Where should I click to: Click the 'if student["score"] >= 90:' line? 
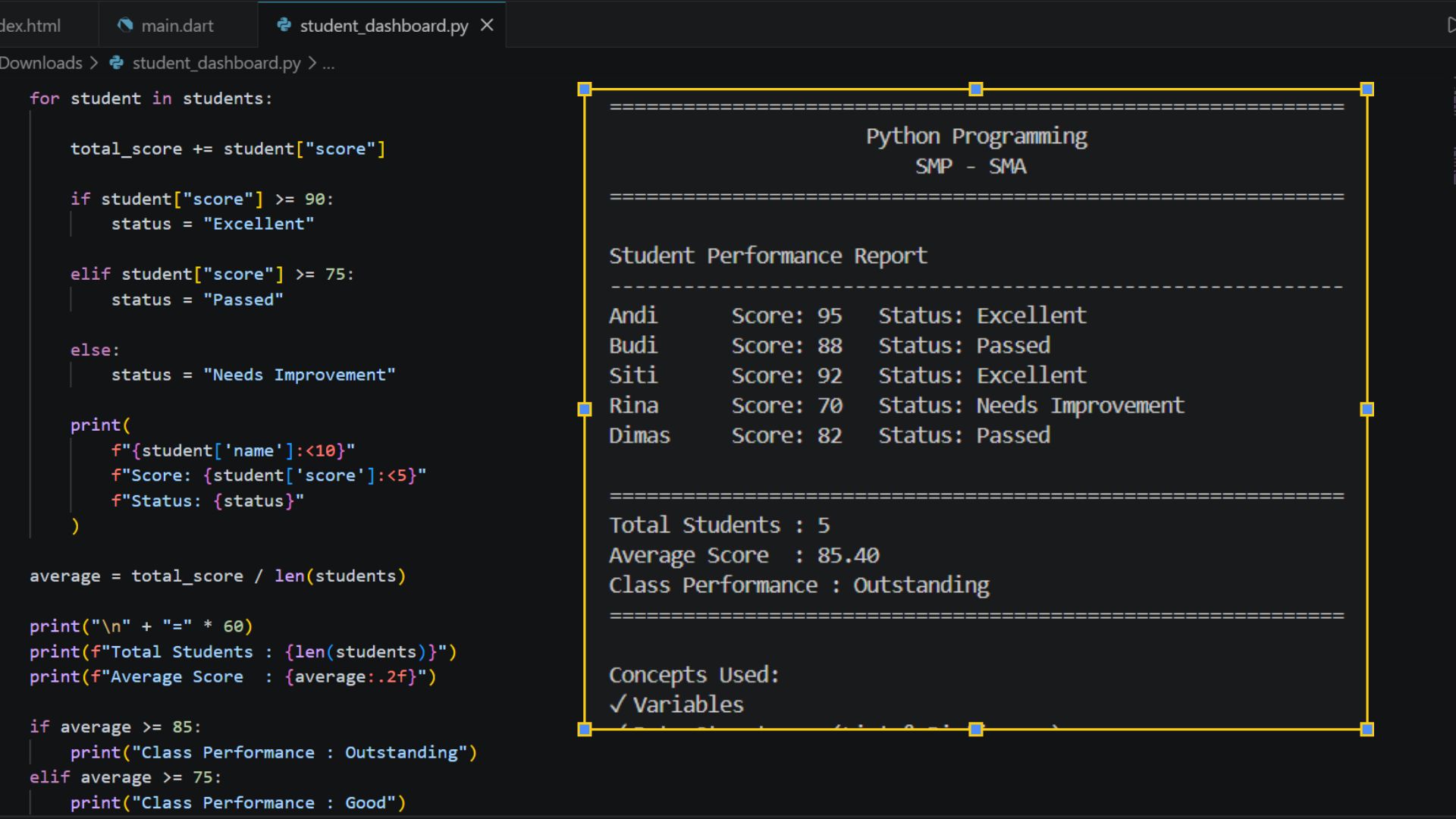point(202,199)
